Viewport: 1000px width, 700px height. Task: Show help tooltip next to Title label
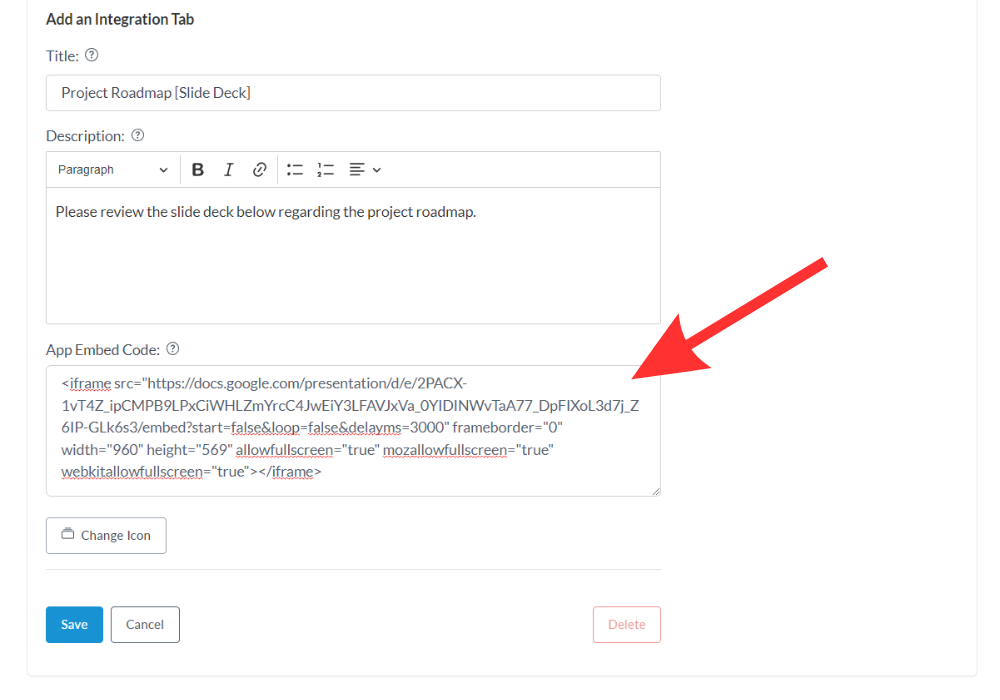tap(92, 56)
